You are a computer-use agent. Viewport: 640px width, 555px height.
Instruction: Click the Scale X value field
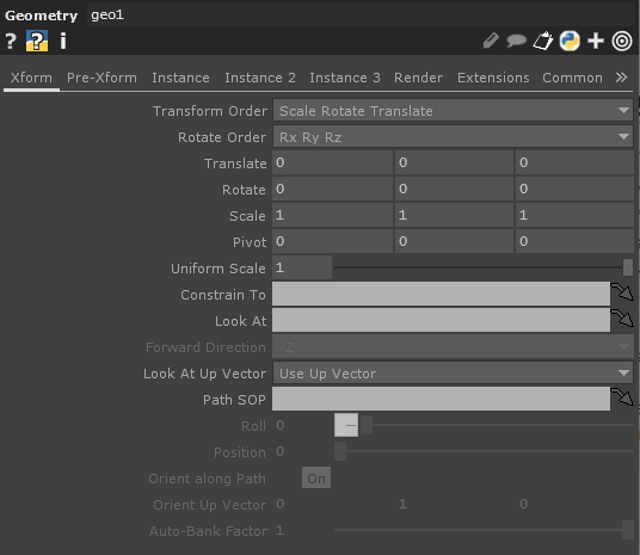click(x=332, y=215)
